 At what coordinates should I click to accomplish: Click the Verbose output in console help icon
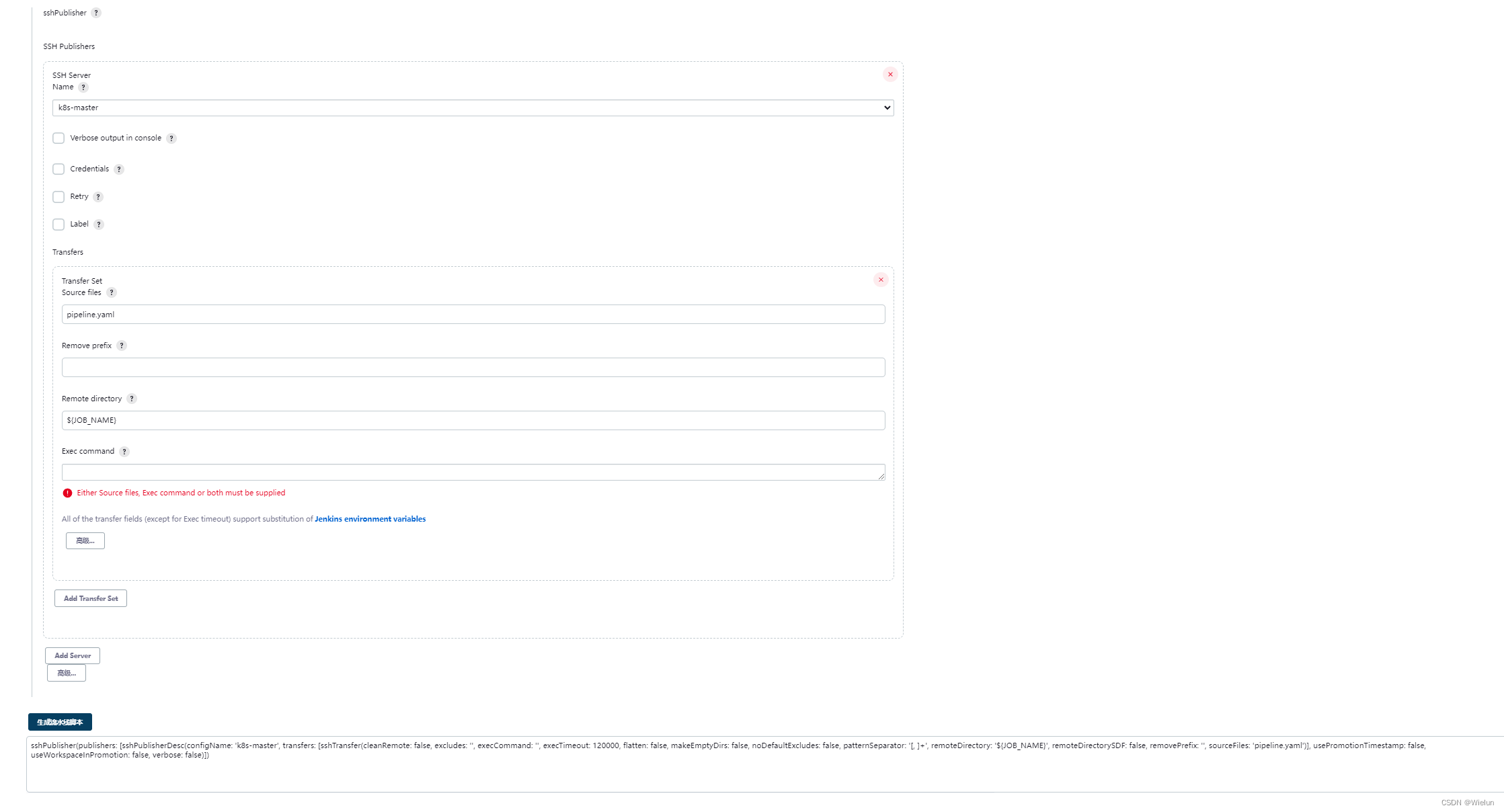coord(171,138)
